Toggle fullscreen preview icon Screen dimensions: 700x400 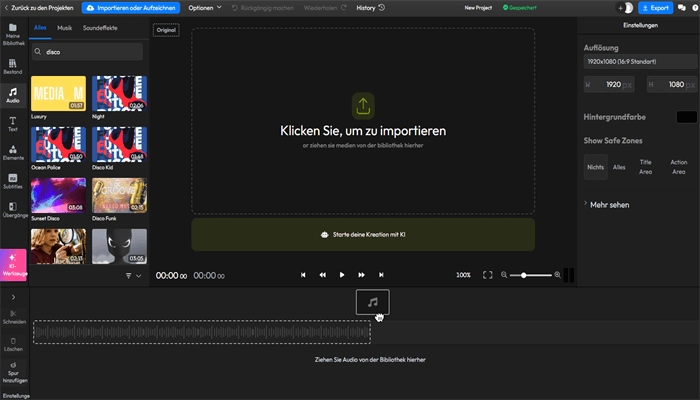tap(488, 275)
